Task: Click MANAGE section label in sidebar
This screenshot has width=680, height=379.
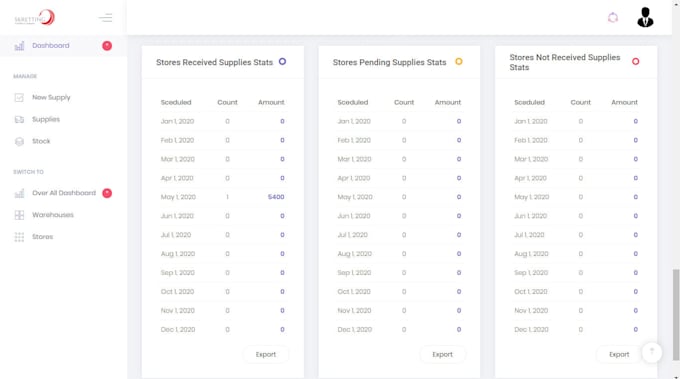Action: click(25, 76)
